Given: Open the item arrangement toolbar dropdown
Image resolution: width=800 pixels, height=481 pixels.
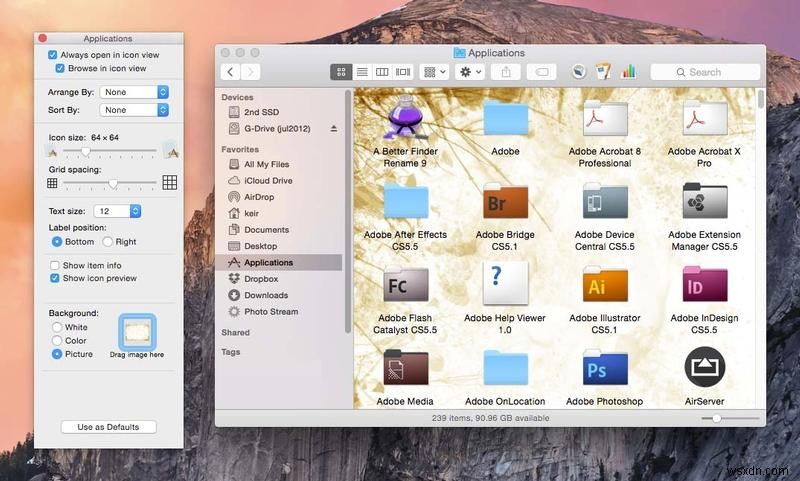Looking at the screenshot, I should pyautogui.click(x=434, y=72).
